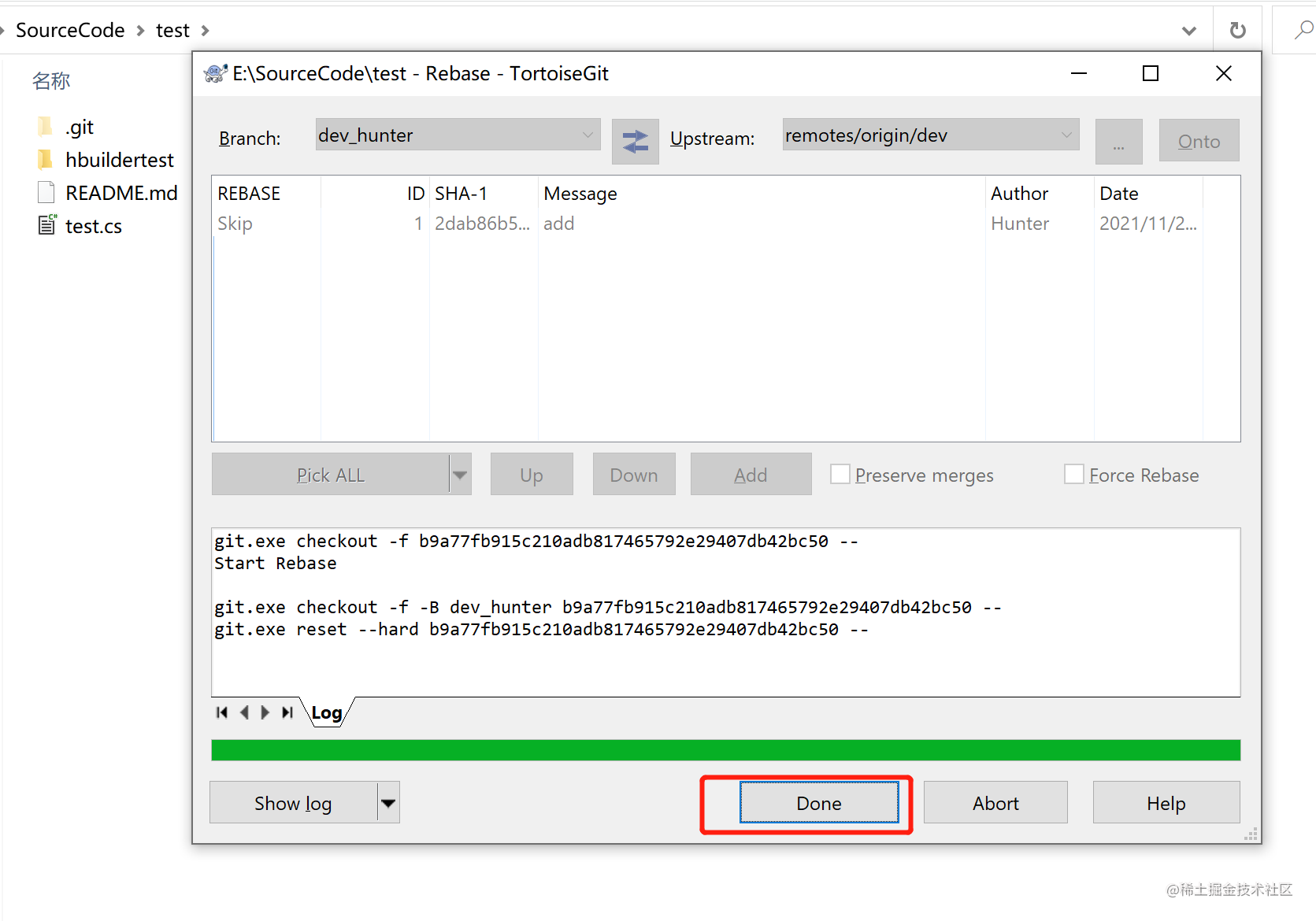1316x921 pixels.
Task: Click the 'add' commit message cell
Action: click(x=558, y=224)
